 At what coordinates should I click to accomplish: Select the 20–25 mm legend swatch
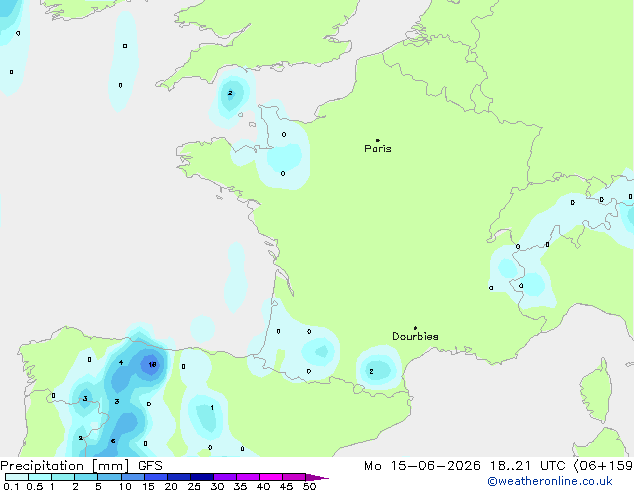tap(179, 477)
